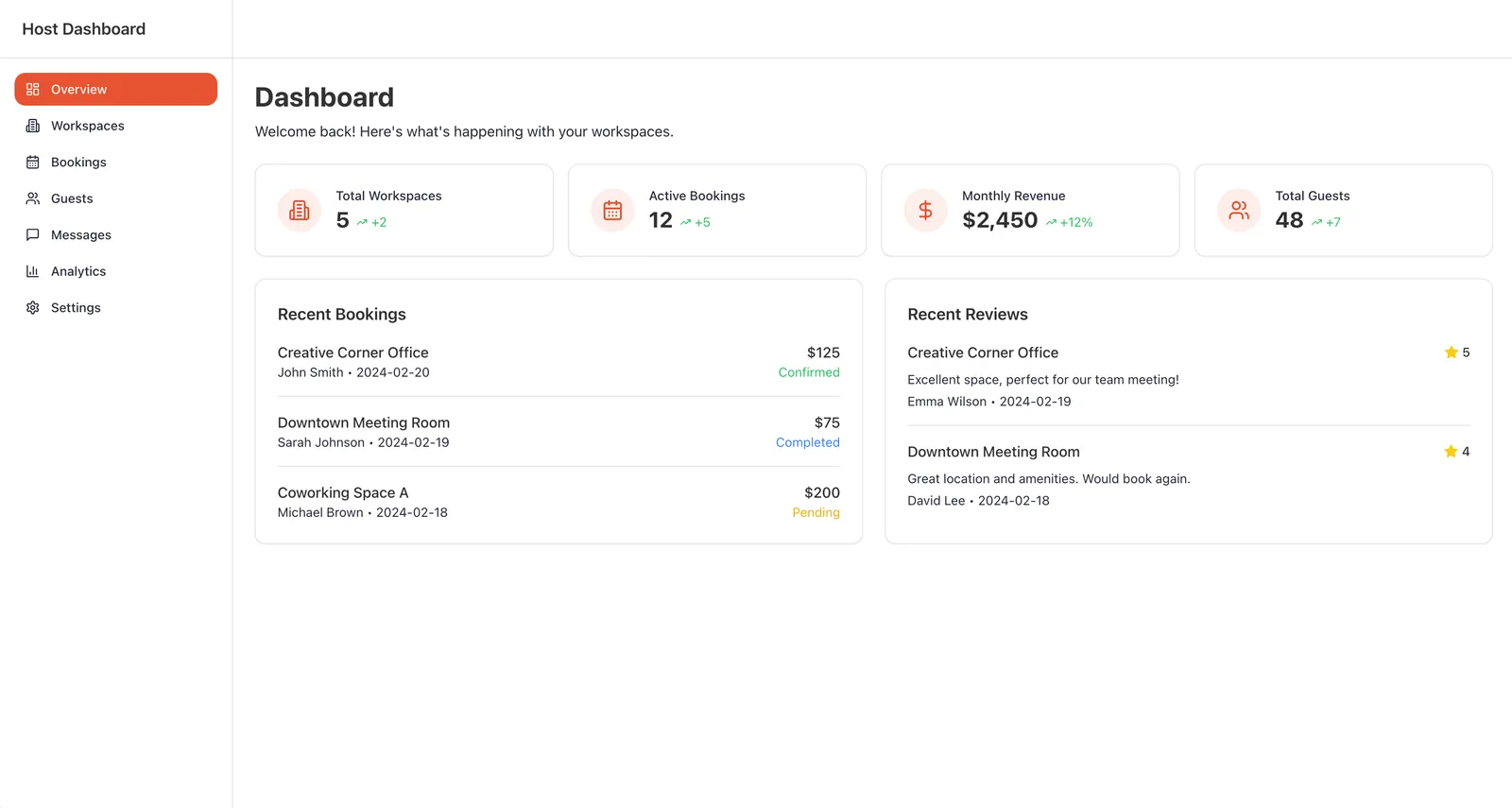Click the users icon on Total Guests card
This screenshot has height=808, width=1512.
pos(1239,210)
